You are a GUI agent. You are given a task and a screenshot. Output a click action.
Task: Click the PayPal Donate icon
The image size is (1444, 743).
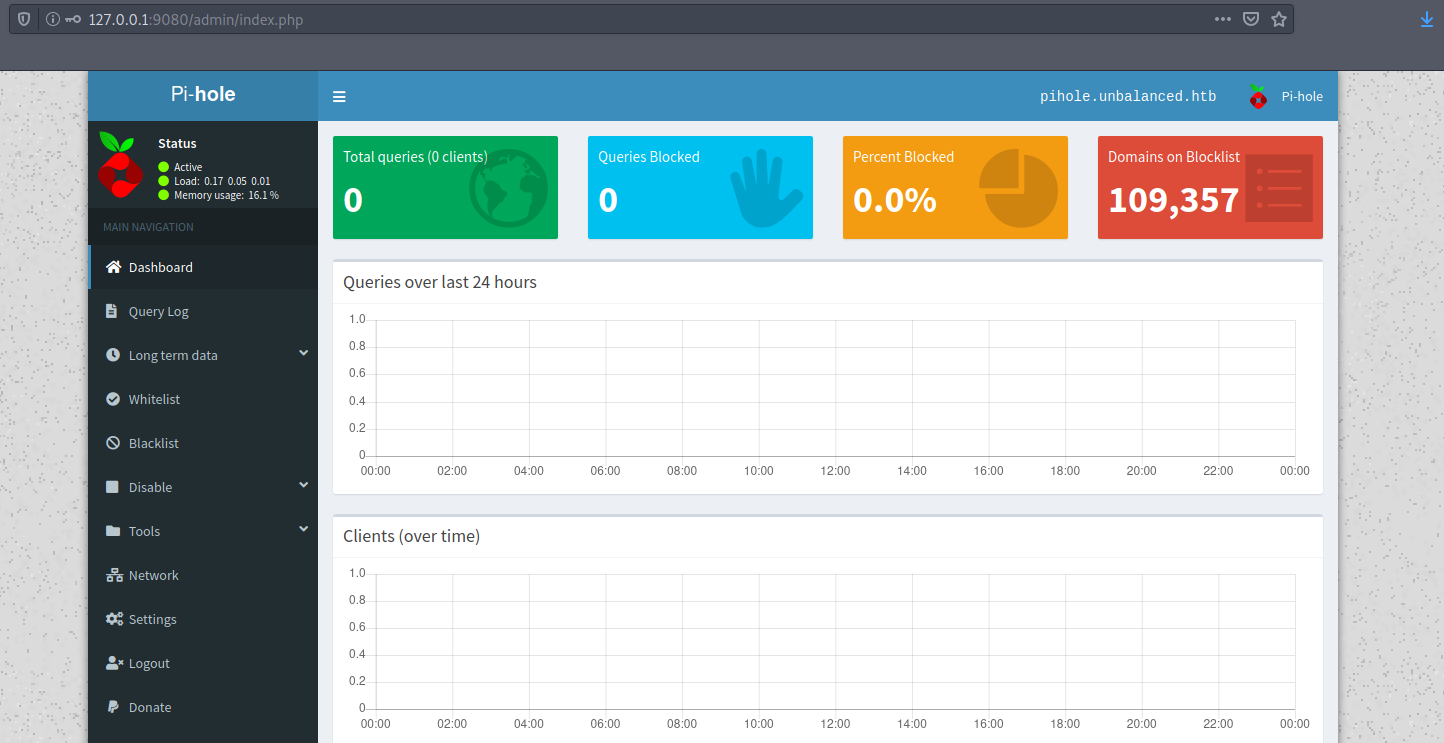click(x=113, y=707)
